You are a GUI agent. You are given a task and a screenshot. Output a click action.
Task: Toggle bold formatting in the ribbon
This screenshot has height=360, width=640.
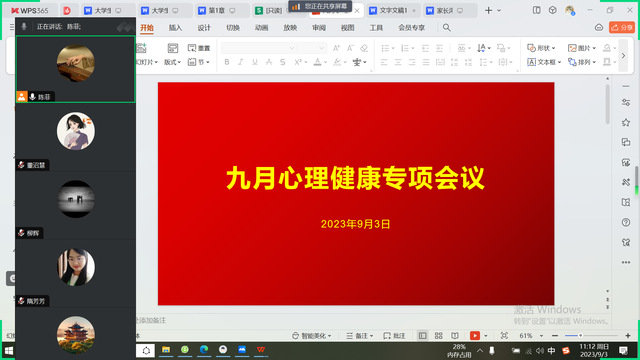pos(227,62)
